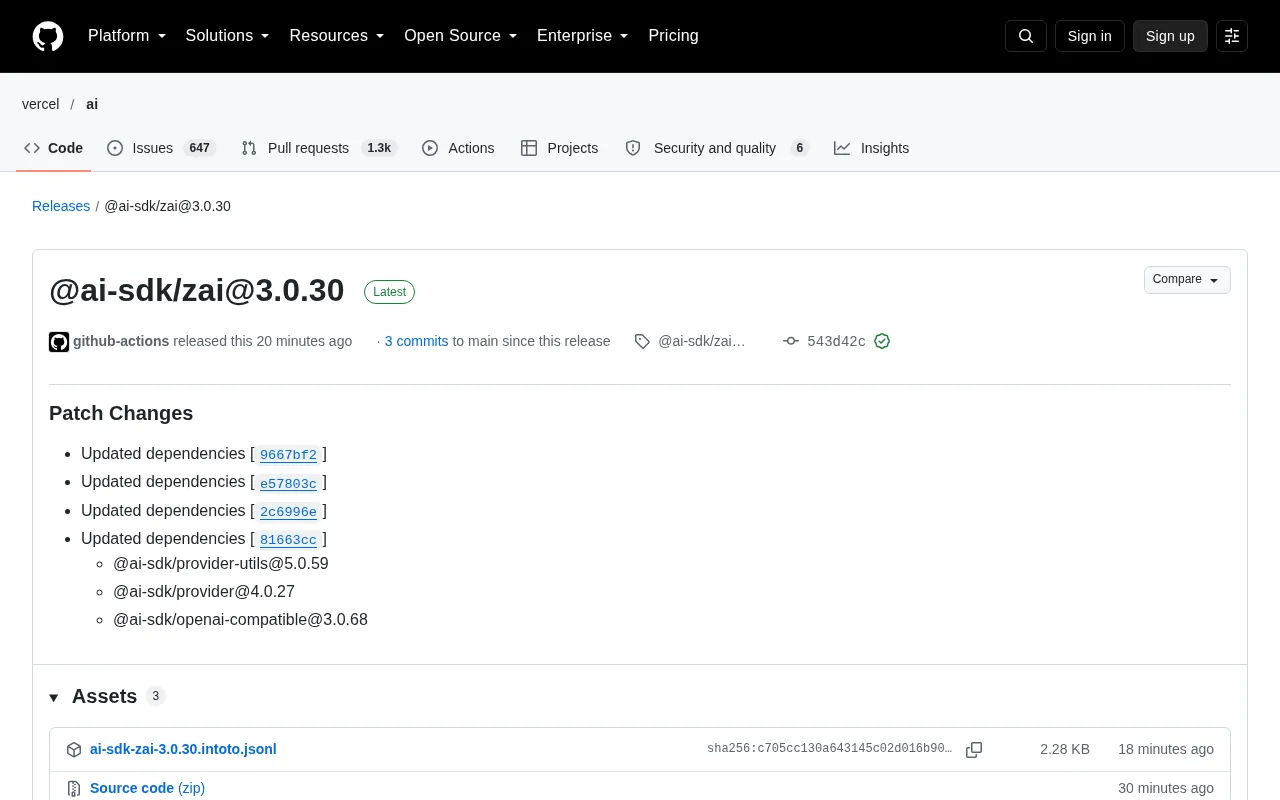Open commit hash 543d42c
The height and width of the screenshot is (800, 1280).
click(x=836, y=341)
